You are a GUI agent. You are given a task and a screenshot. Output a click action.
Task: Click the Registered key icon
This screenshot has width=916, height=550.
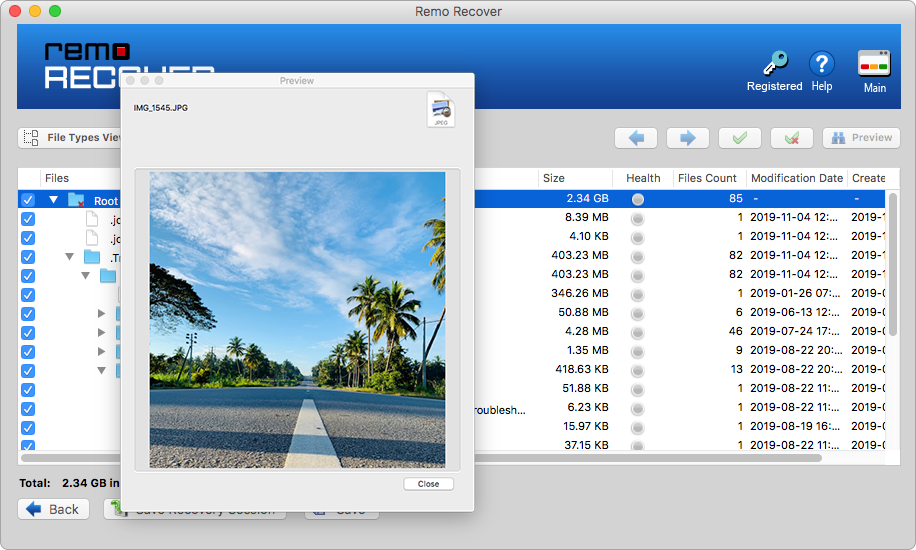click(x=774, y=65)
